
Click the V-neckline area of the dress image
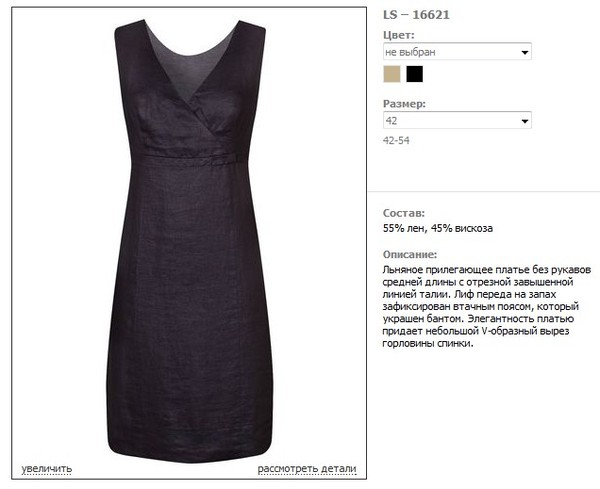191,69
